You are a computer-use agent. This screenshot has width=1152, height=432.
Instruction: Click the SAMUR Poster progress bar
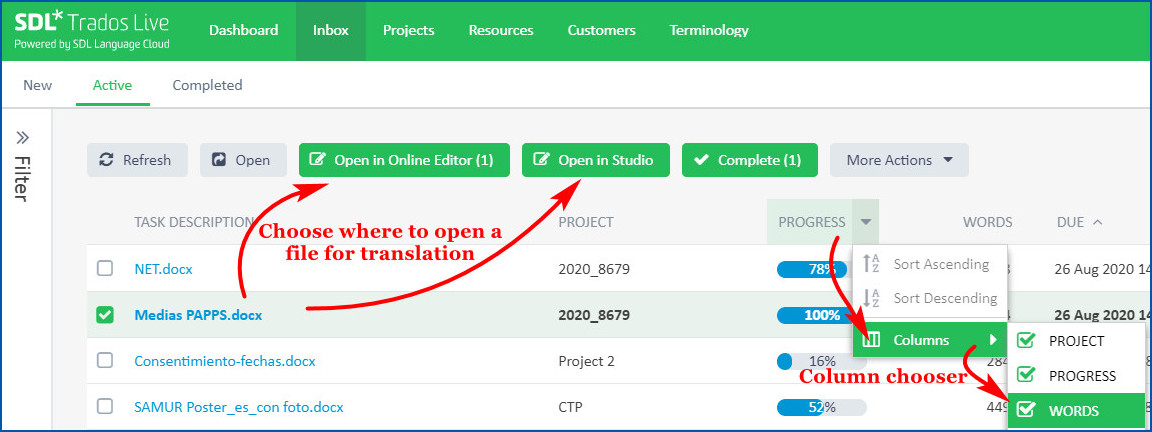[821, 407]
